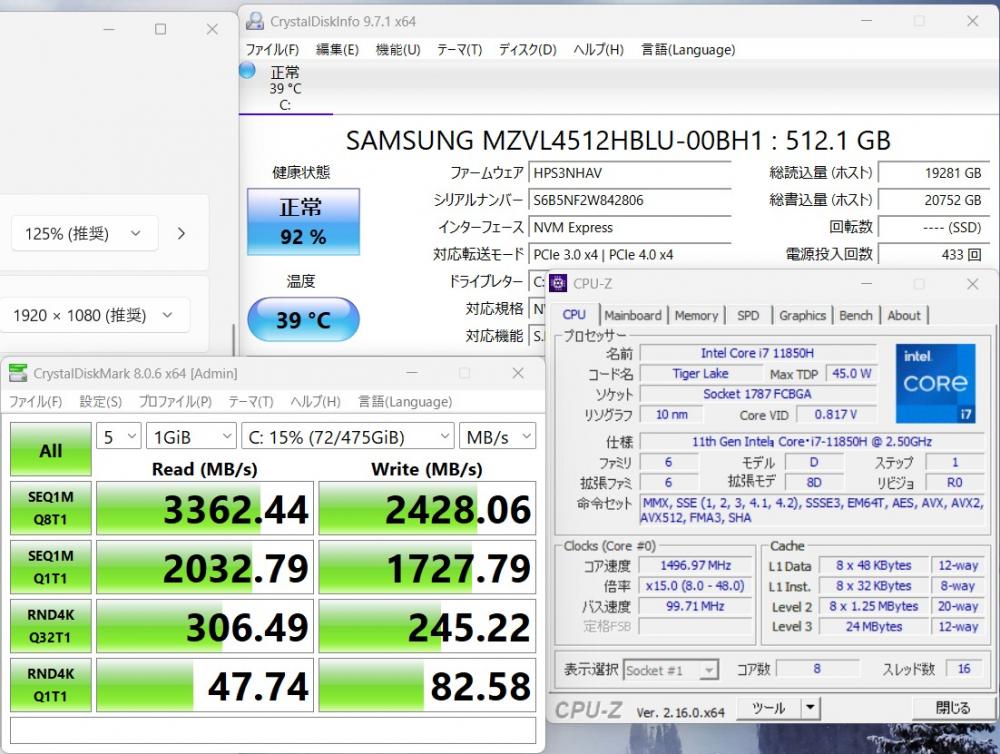The height and width of the screenshot is (754, 1000).
Task: Select the CPU tab in CPU-Z
Action: (x=574, y=314)
